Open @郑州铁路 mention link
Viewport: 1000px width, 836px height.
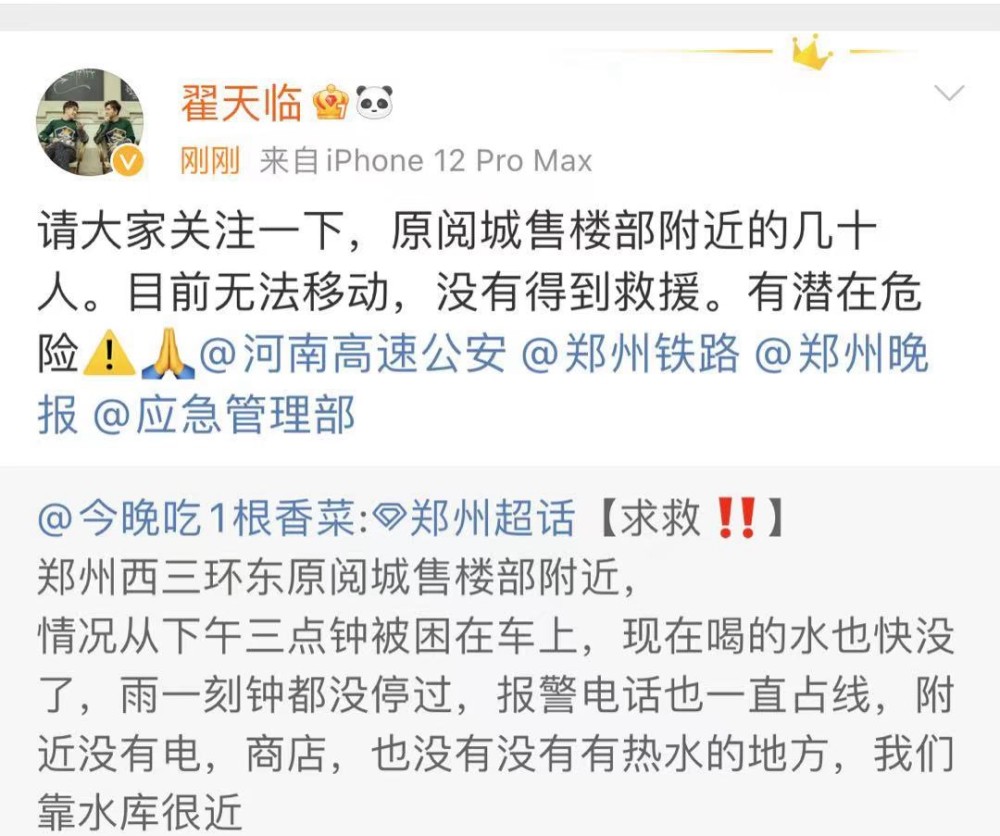(631, 353)
